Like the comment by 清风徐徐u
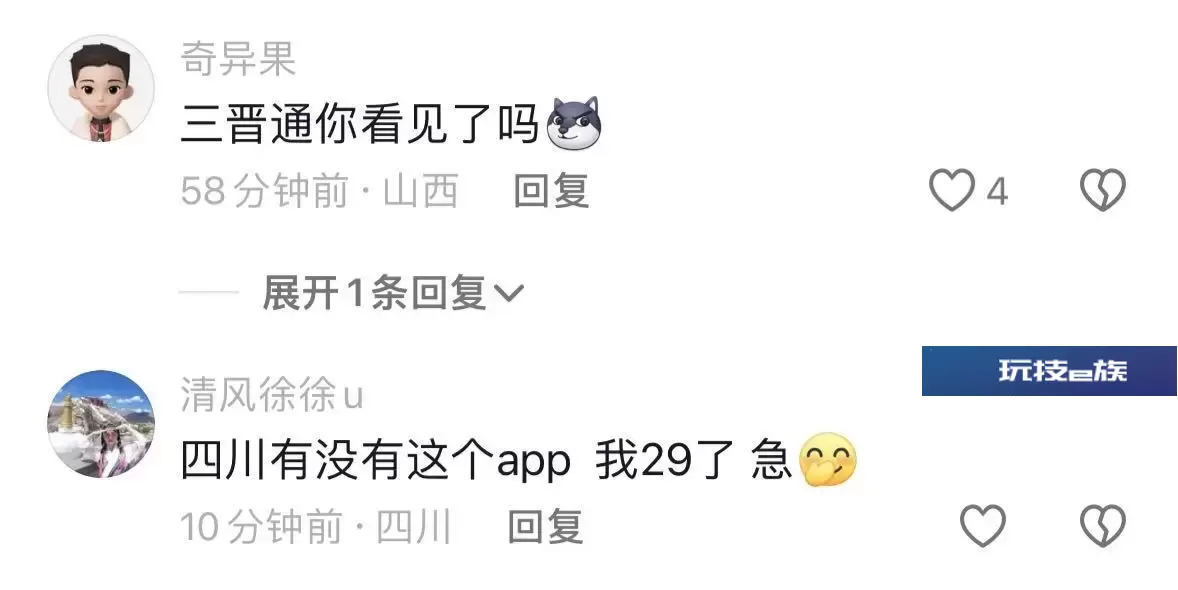The width and height of the screenshot is (1178, 590). 983,525
